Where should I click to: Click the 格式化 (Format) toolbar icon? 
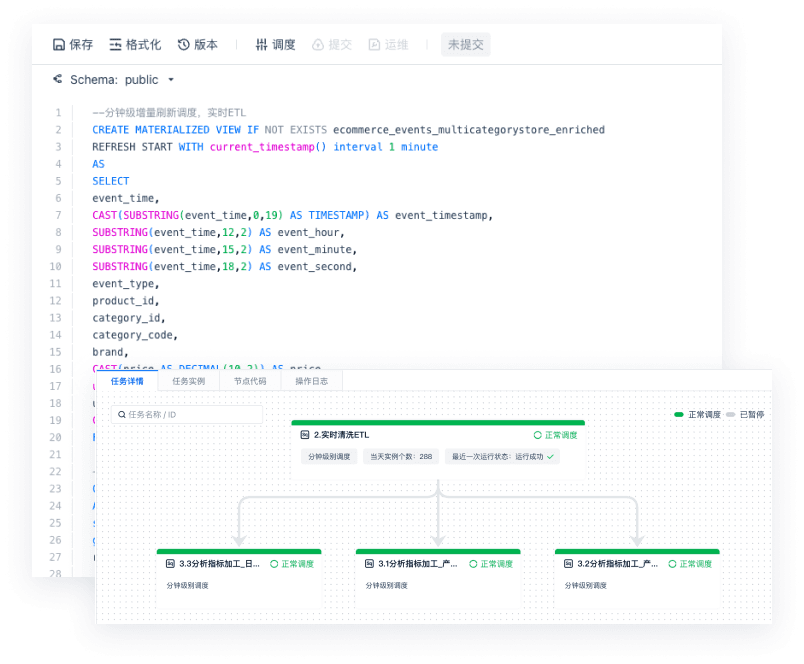(116, 45)
